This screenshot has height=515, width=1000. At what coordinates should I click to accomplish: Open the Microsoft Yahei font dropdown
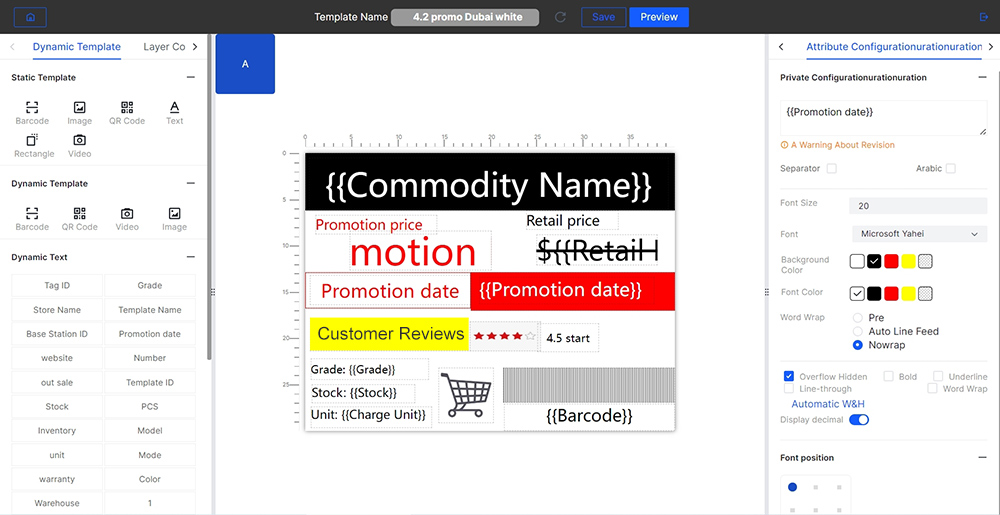pos(918,234)
